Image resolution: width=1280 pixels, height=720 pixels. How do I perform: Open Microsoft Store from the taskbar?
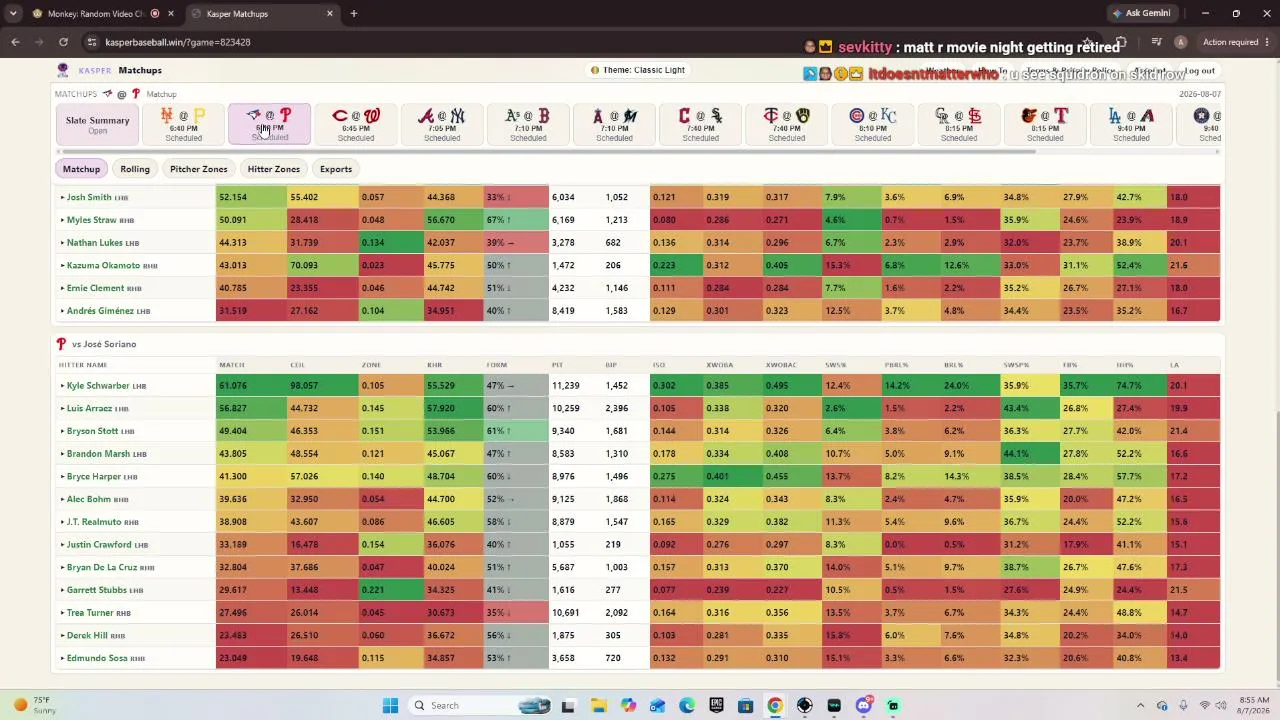(x=746, y=705)
